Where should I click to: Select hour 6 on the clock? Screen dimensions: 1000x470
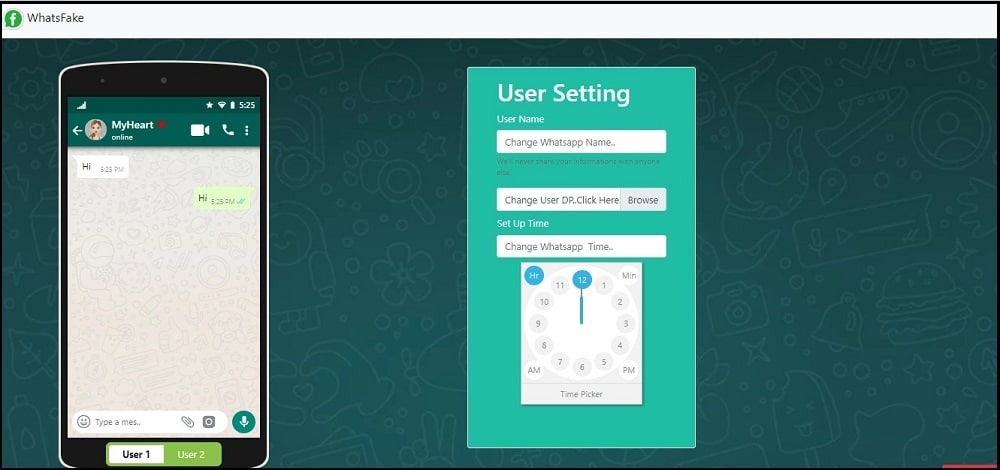(x=582, y=367)
